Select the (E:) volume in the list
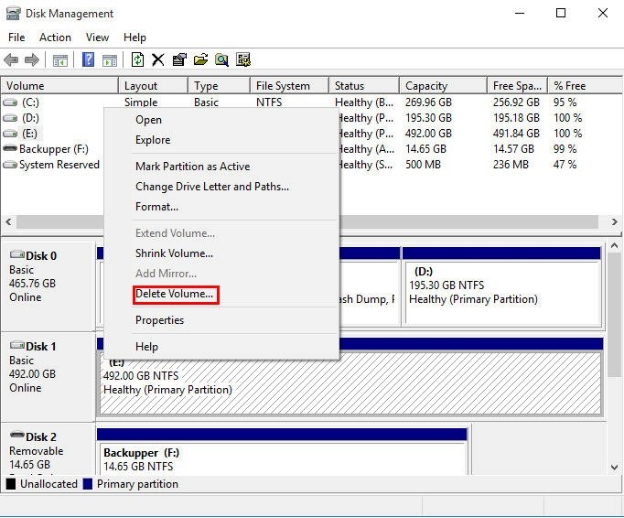The height and width of the screenshot is (518, 624). [30, 134]
